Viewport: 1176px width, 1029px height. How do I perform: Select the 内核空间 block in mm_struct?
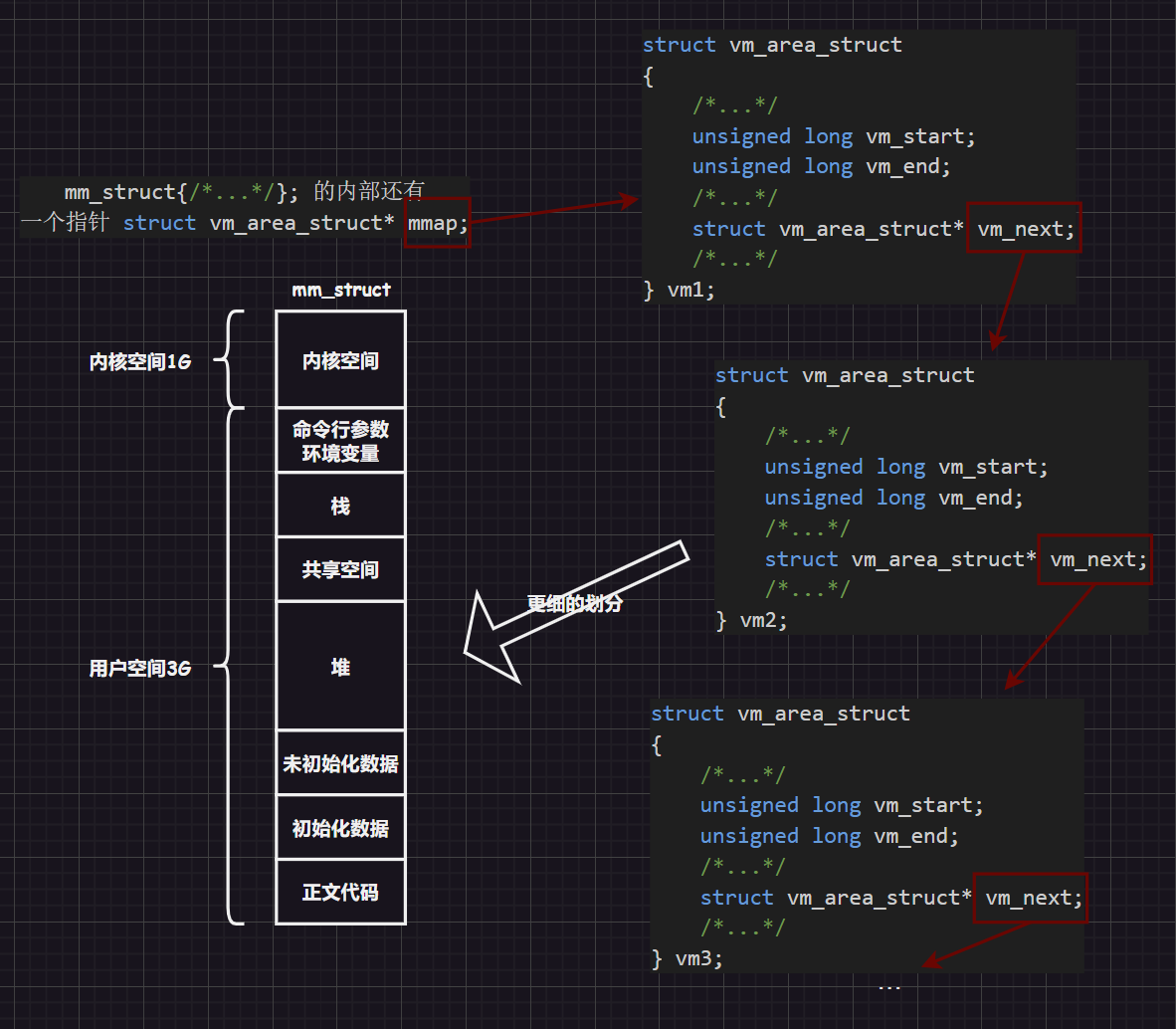tap(340, 360)
